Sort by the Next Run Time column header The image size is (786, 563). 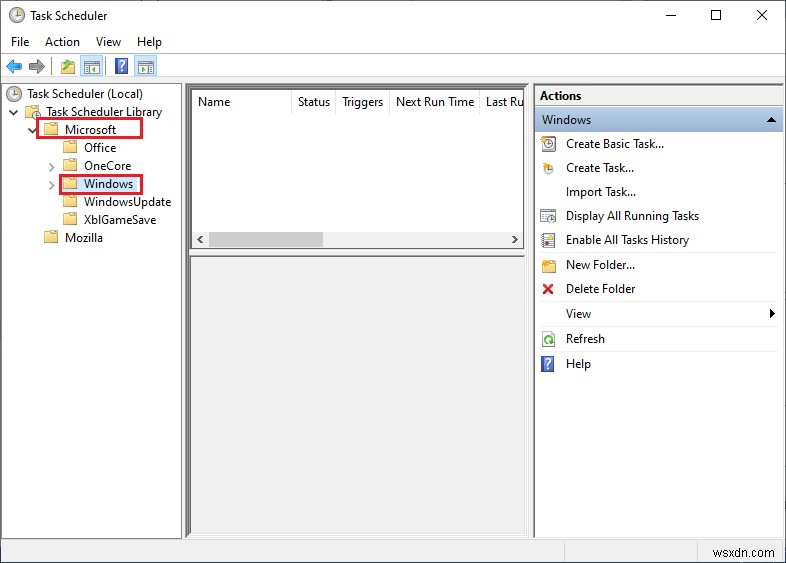point(435,102)
